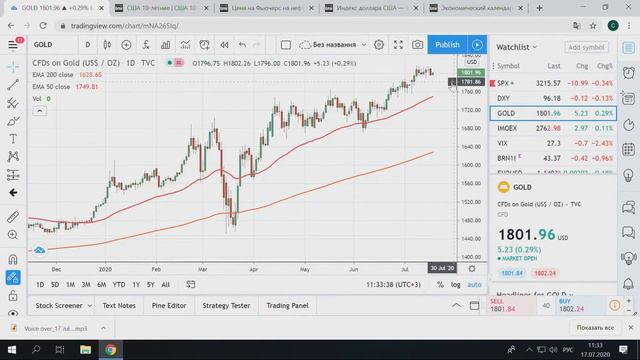The height and width of the screenshot is (360, 640).
Task: Select the trend line drawing tool
Action: 13,85
